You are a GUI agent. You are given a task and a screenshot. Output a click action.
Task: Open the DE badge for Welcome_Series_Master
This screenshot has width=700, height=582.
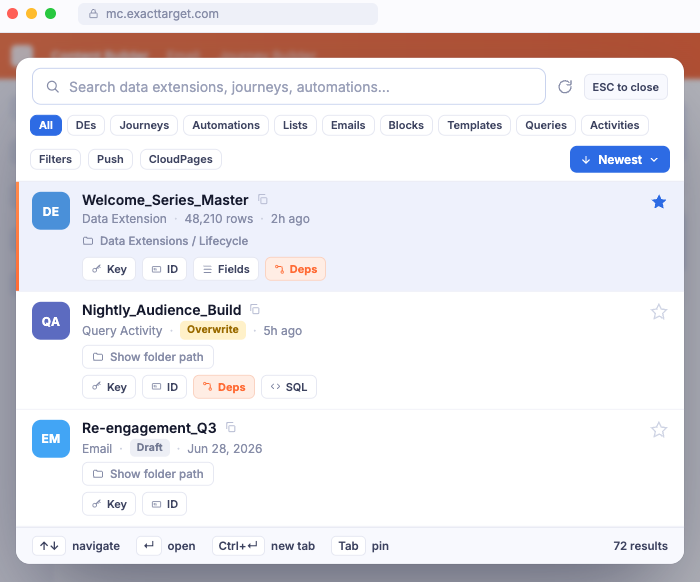pyautogui.click(x=51, y=211)
